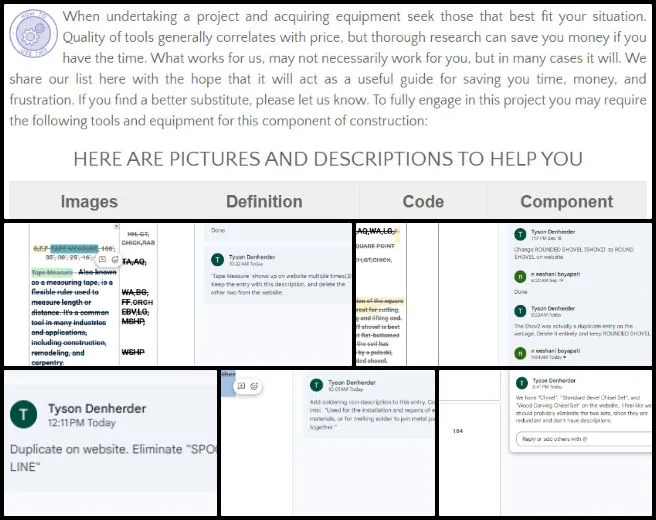Click the emoji reaction icon in the soldering iron panel
Image resolution: width=656 pixels, height=520 pixels.
pyautogui.click(x=254, y=386)
